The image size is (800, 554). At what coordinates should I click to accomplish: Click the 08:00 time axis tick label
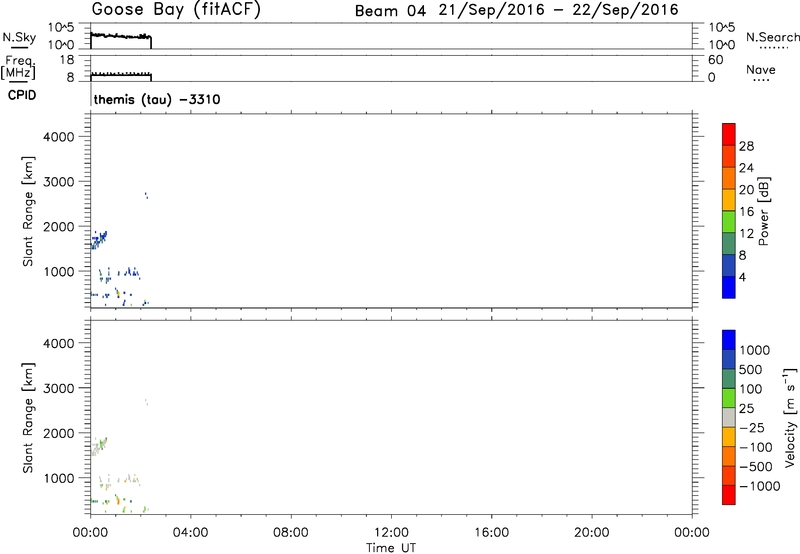click(290, 533)
